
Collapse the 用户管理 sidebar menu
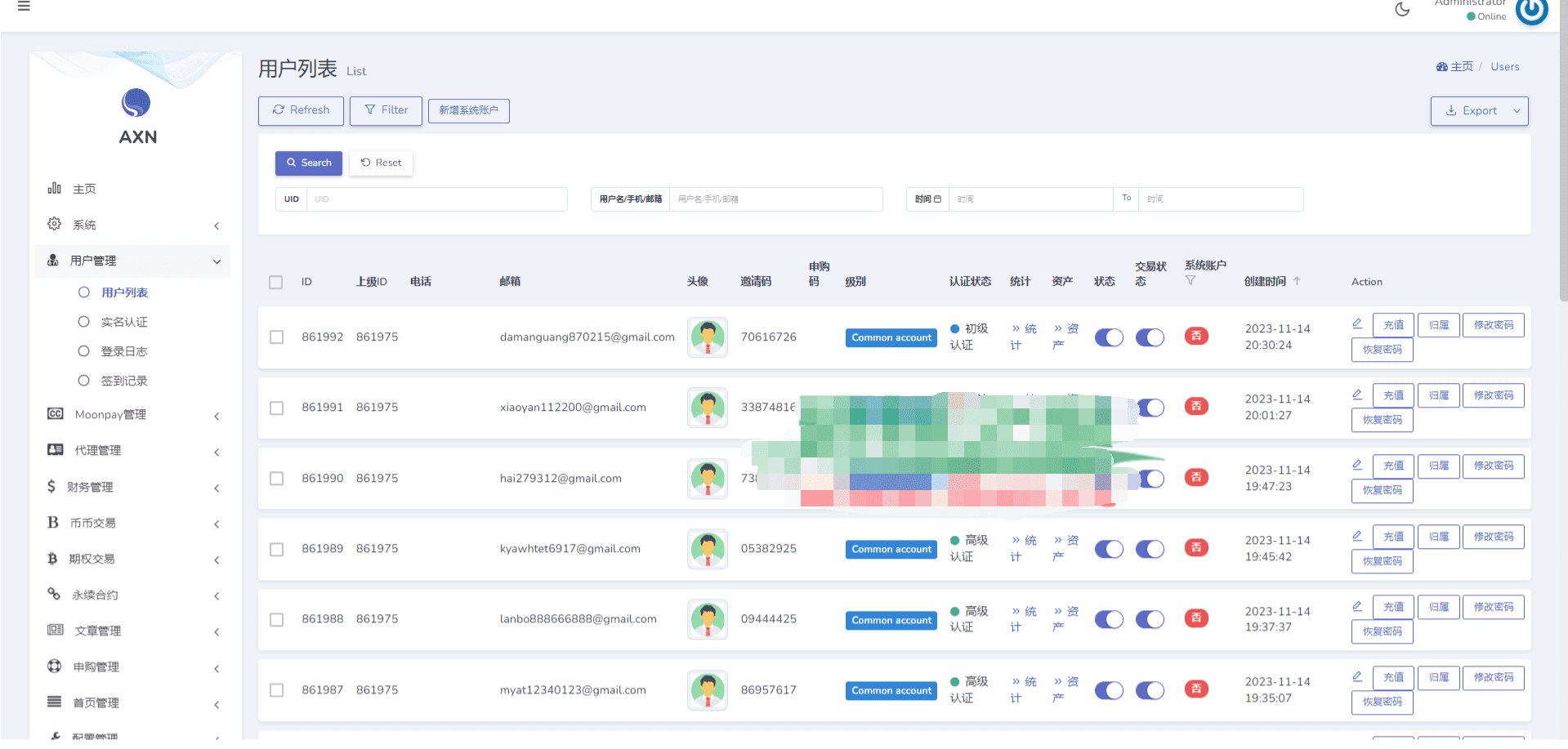(x=133, y=261)
